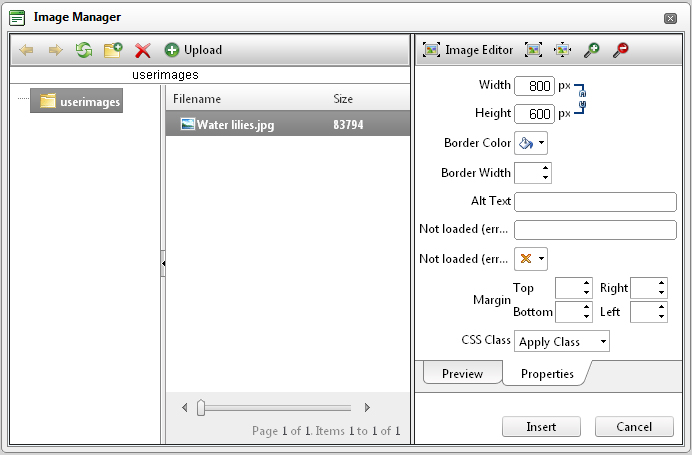Sort by the Size column header
This screenshot has height=455, width=692.
[x=343, y=99]
